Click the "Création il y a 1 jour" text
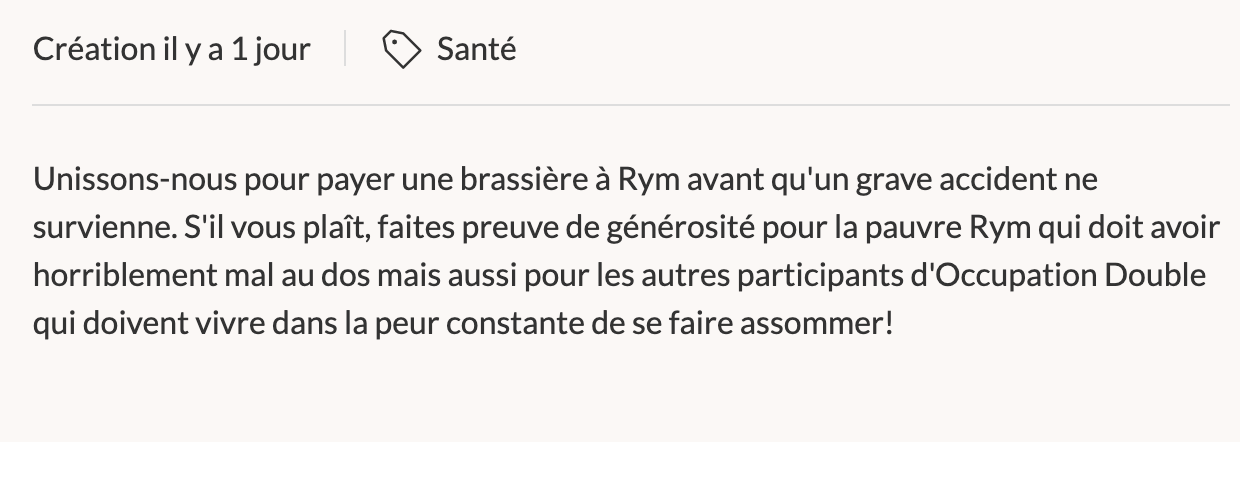Image resolution: width=1240 pixels, height=502 pixels. point(172,49)
